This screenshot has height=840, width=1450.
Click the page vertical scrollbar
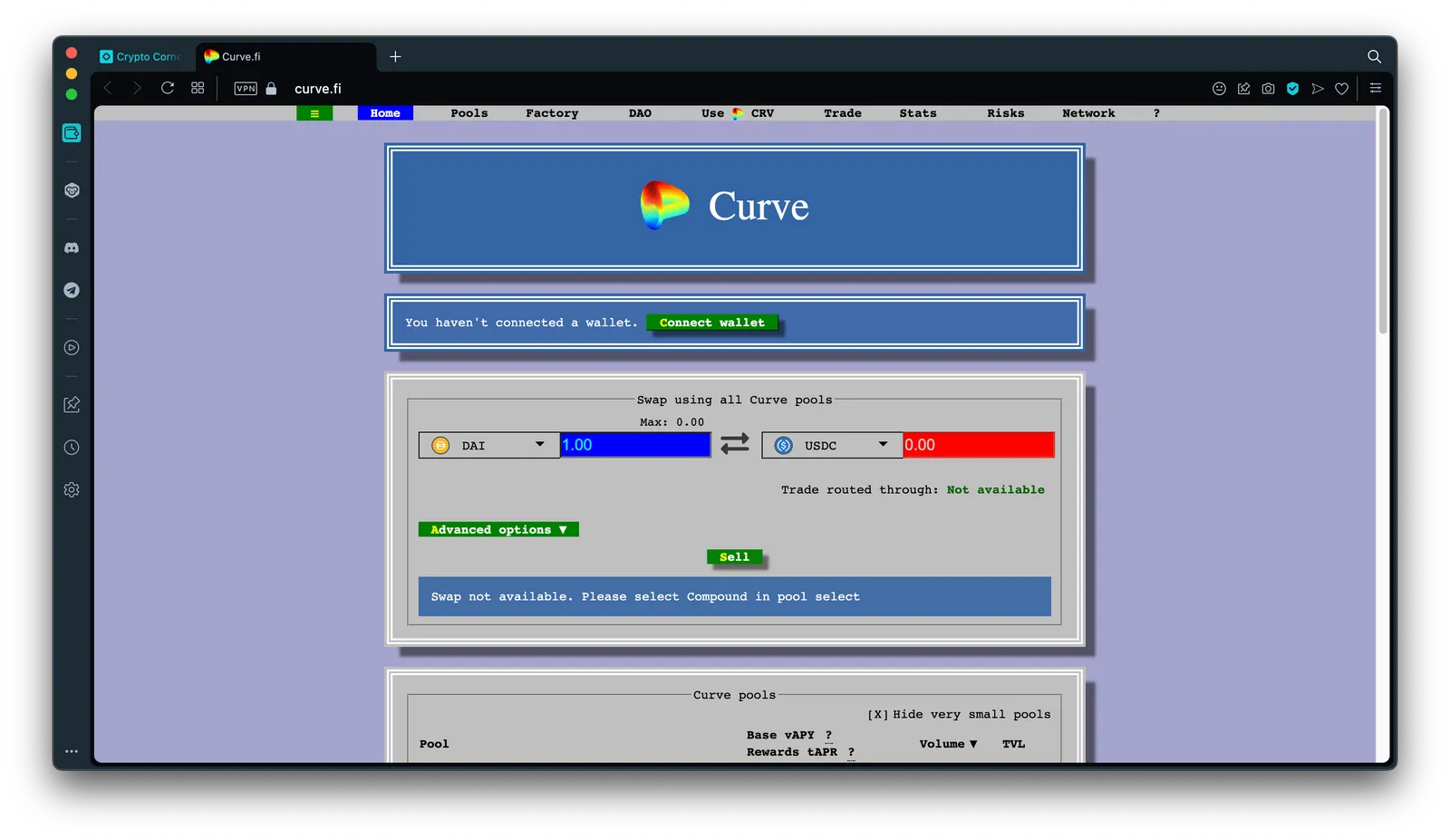tap(1383, 222)
